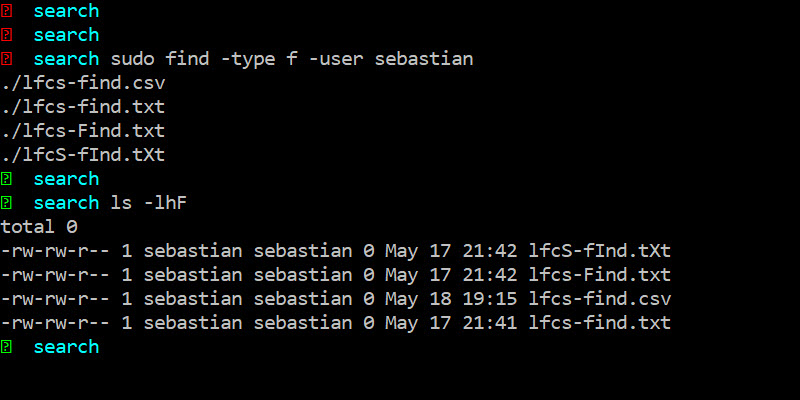
Task: Click the "search" directory name on the last prompt
Action: pyautogui.click(x=66, y=347)
